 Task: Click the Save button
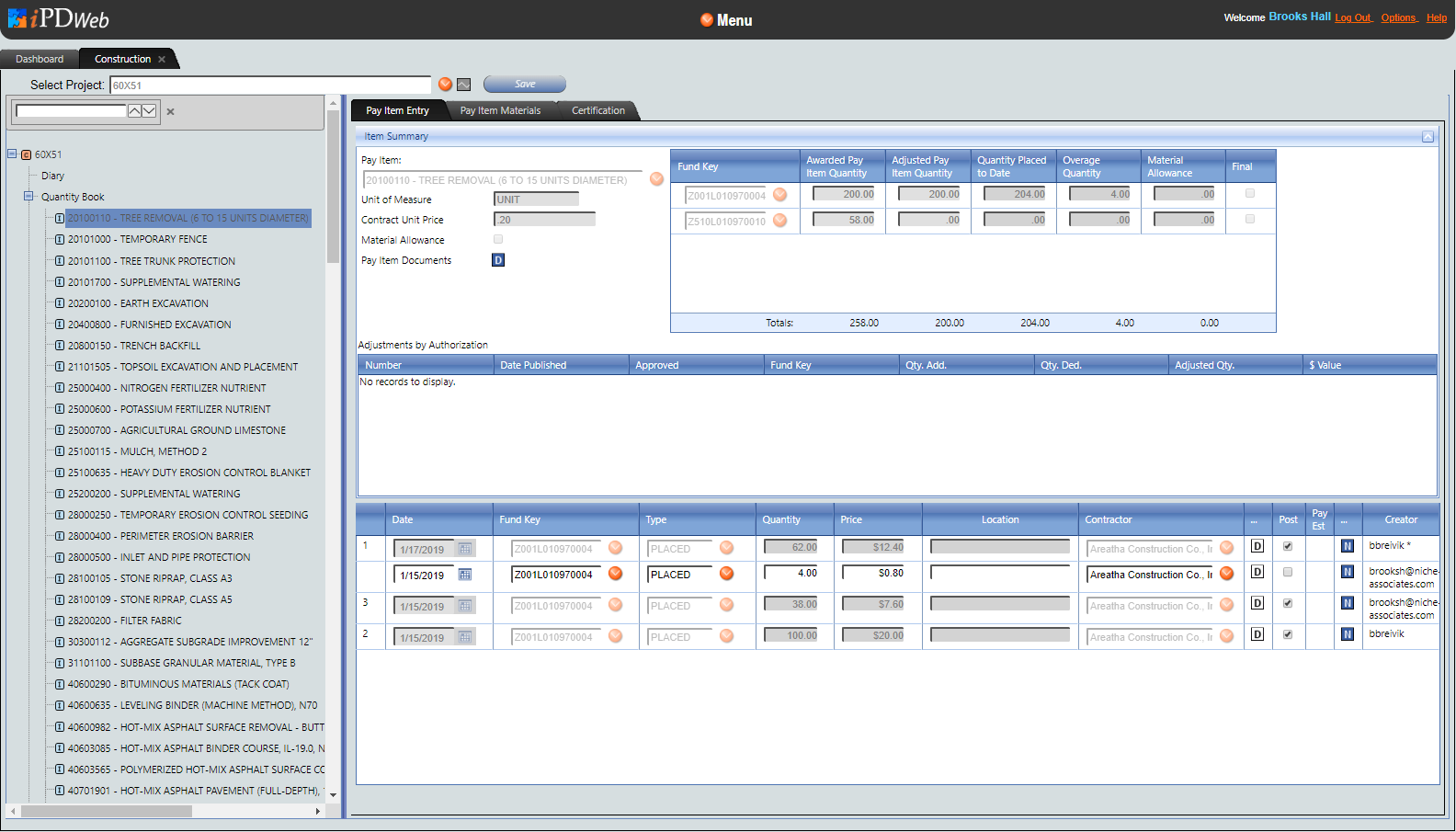[x=525, y=85]
